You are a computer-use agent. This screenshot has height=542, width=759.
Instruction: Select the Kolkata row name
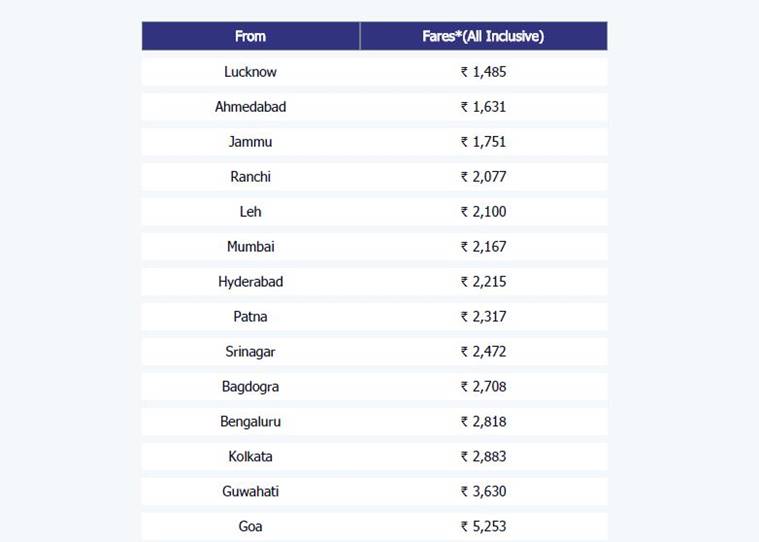coord(250,457)
